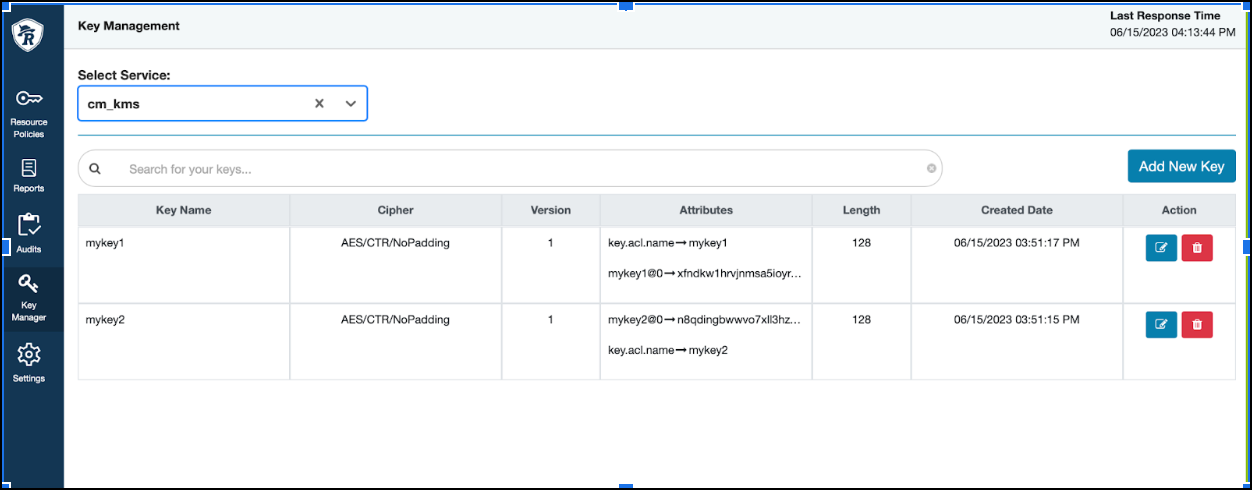Edit the mykey2 key

(x=1161, y=325)
